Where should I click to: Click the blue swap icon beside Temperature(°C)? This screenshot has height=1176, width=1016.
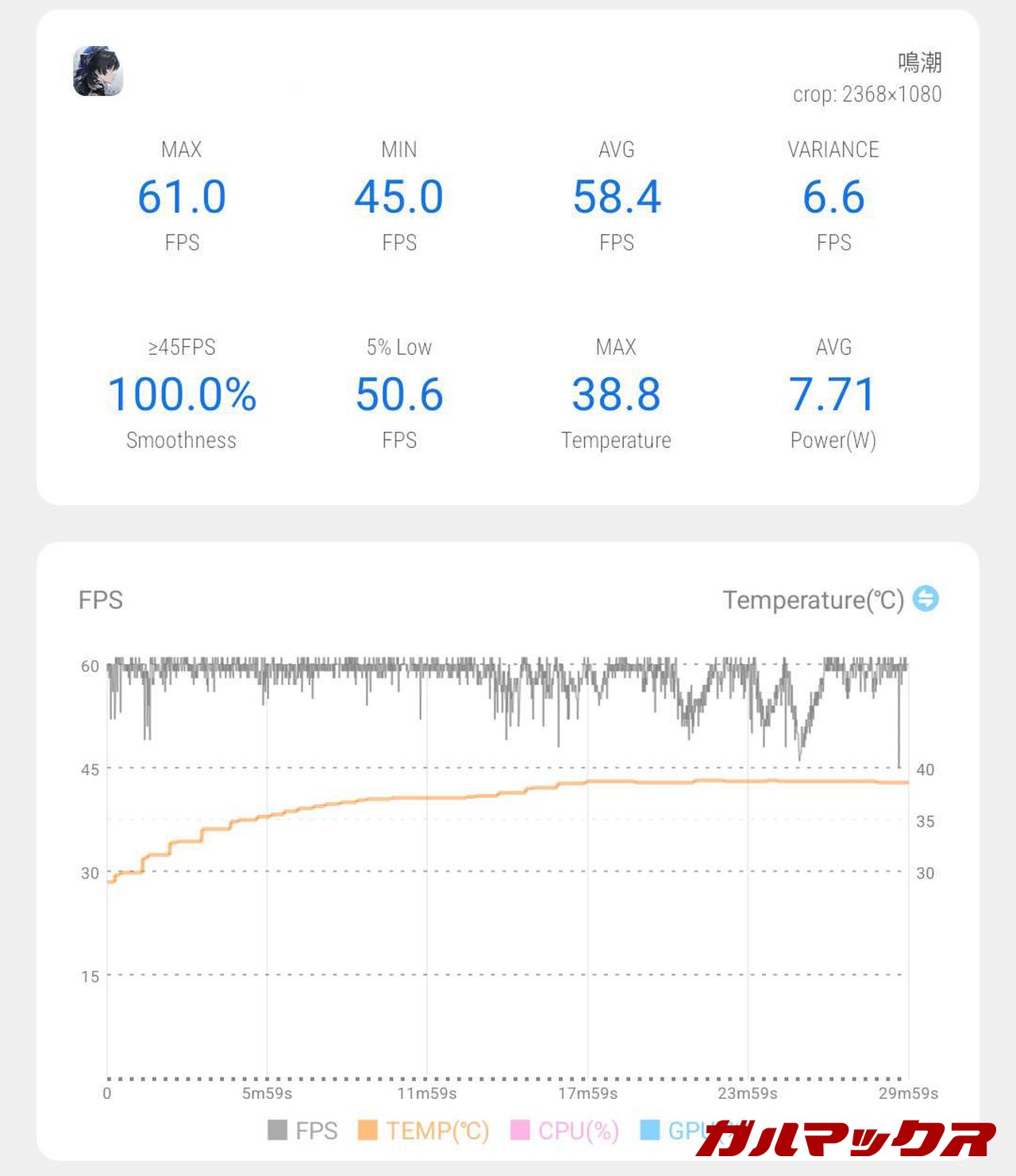(926, 599)
